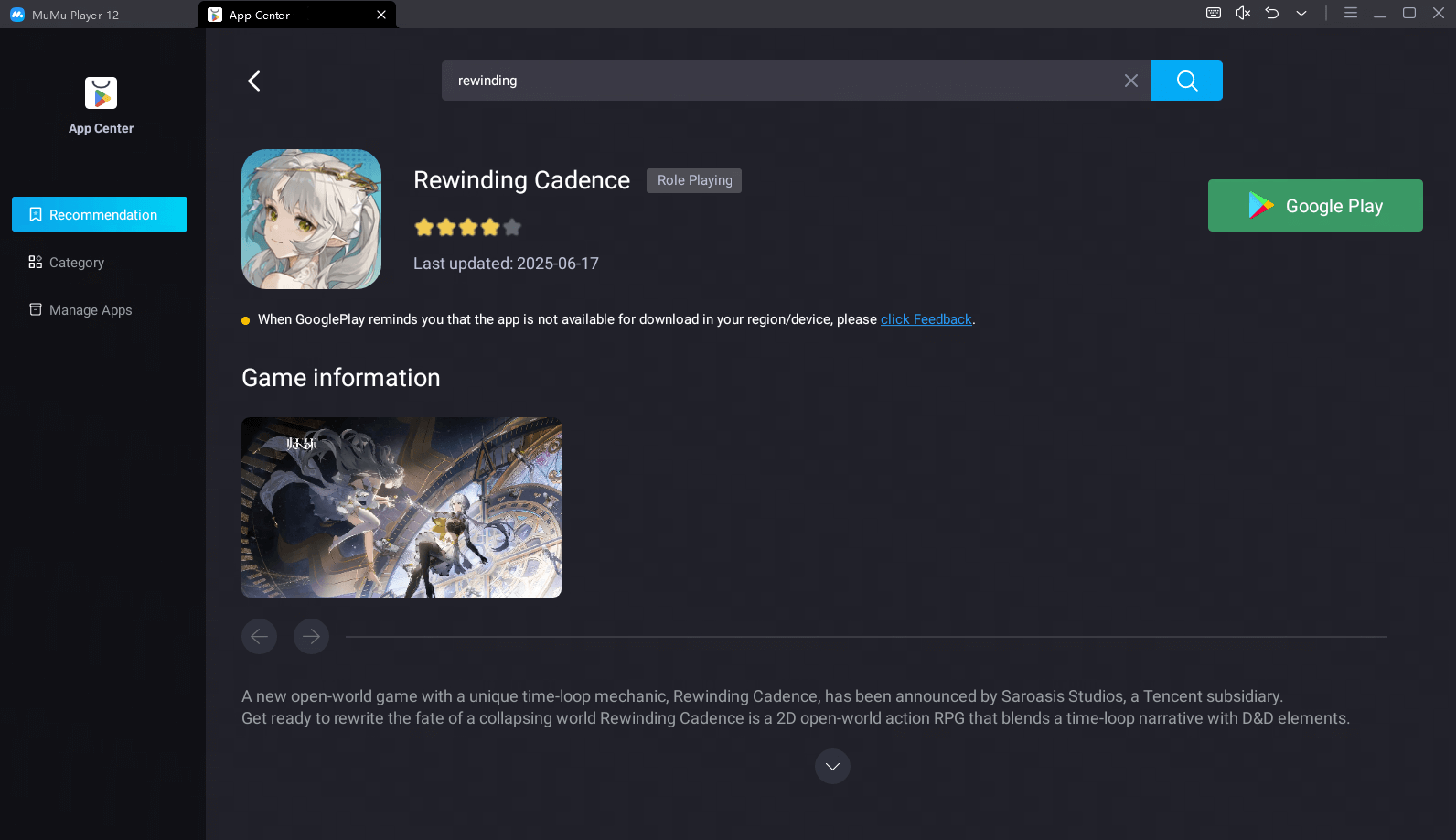Clear the search text with the X icon
This screenshot has height=840, width=1456.
pyautogui.click(x=1131, y=81)
